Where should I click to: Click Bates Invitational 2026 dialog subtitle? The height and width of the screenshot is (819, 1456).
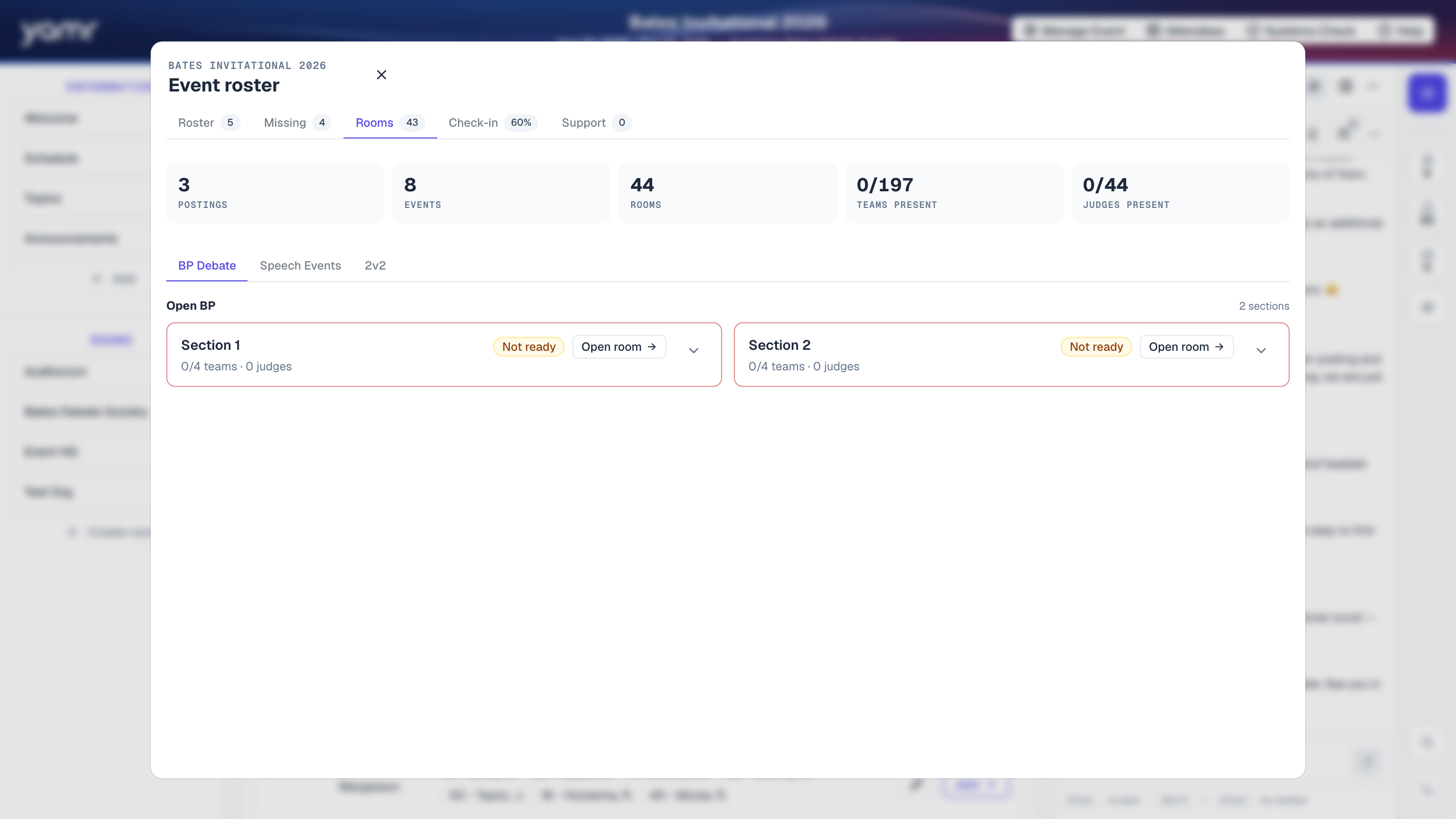coord(247,66)
